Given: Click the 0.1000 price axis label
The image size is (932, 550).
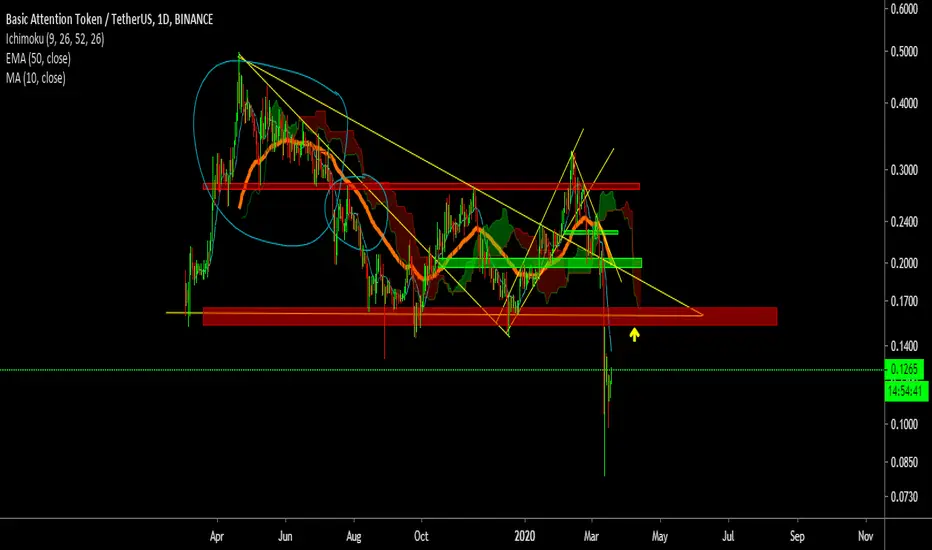Looking at the screenshot, I should [x=904, y=425].
